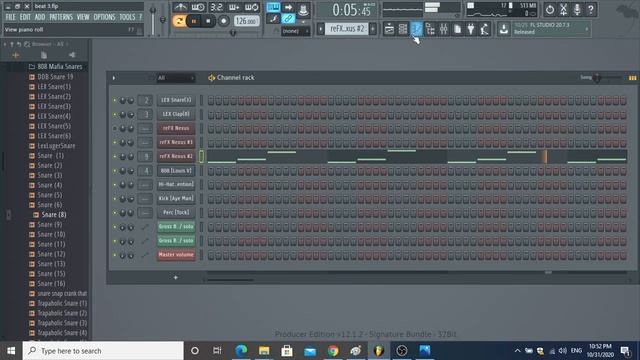
Task: Mute the reFX Nexus #1 channel
Action: tap(115, 143)
